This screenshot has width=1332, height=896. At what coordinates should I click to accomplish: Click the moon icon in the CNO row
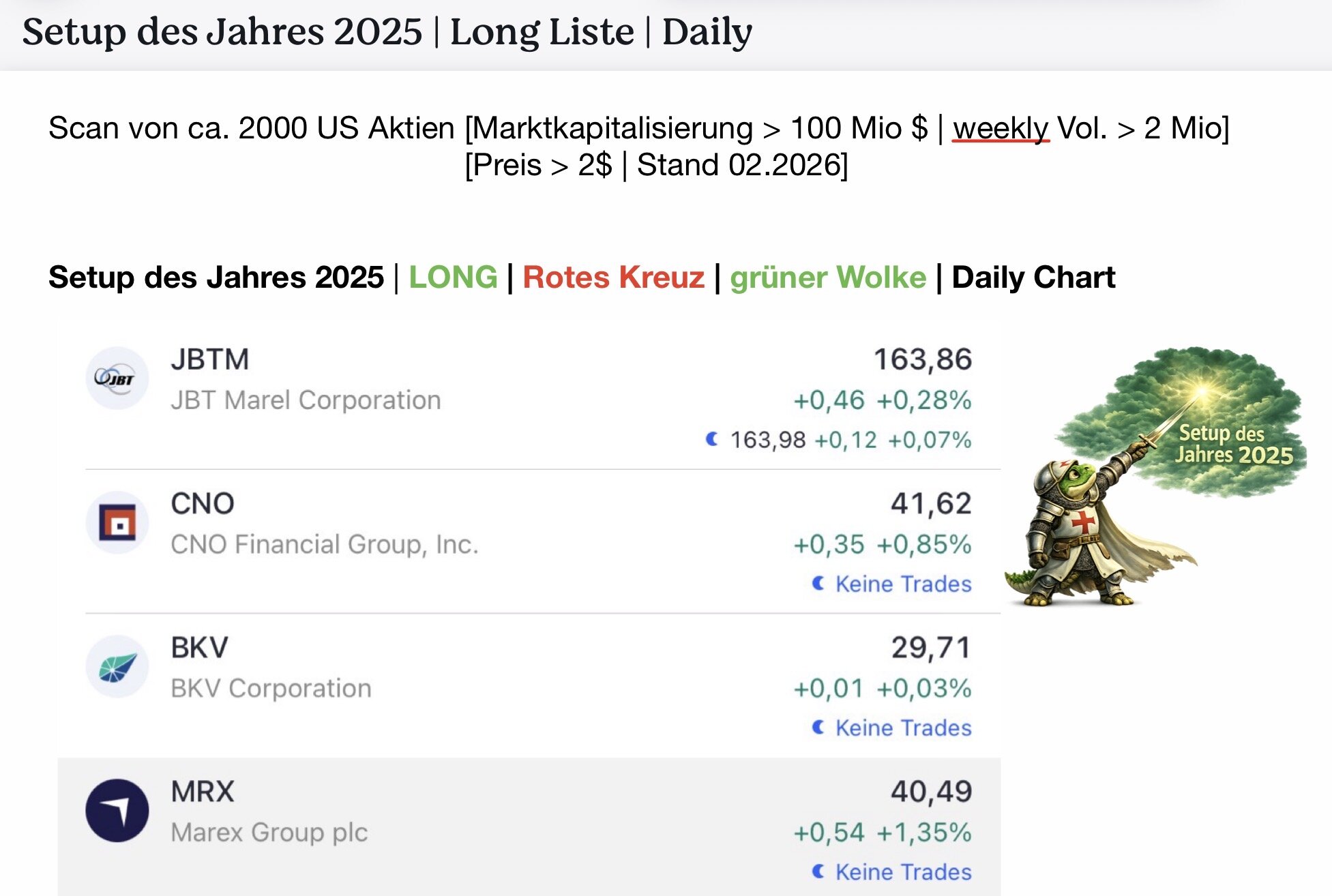coord(818,583)
